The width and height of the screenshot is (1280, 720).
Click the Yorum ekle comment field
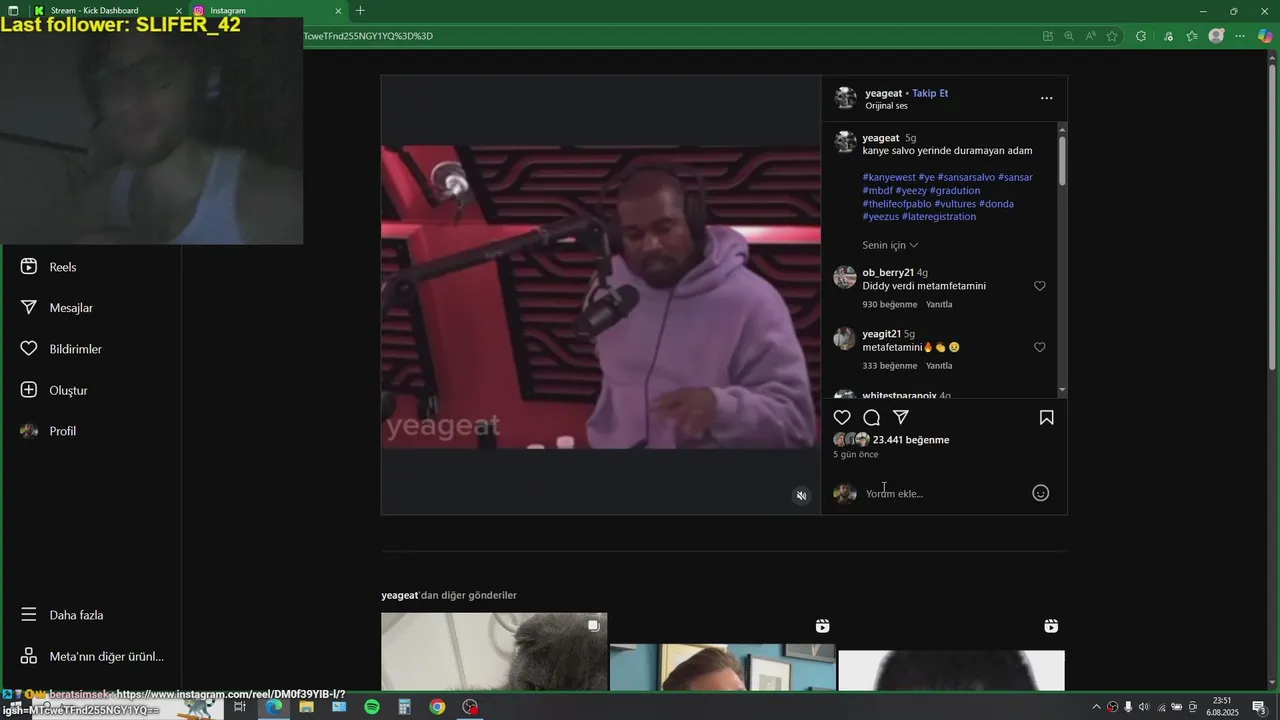(x=945, y=494)
